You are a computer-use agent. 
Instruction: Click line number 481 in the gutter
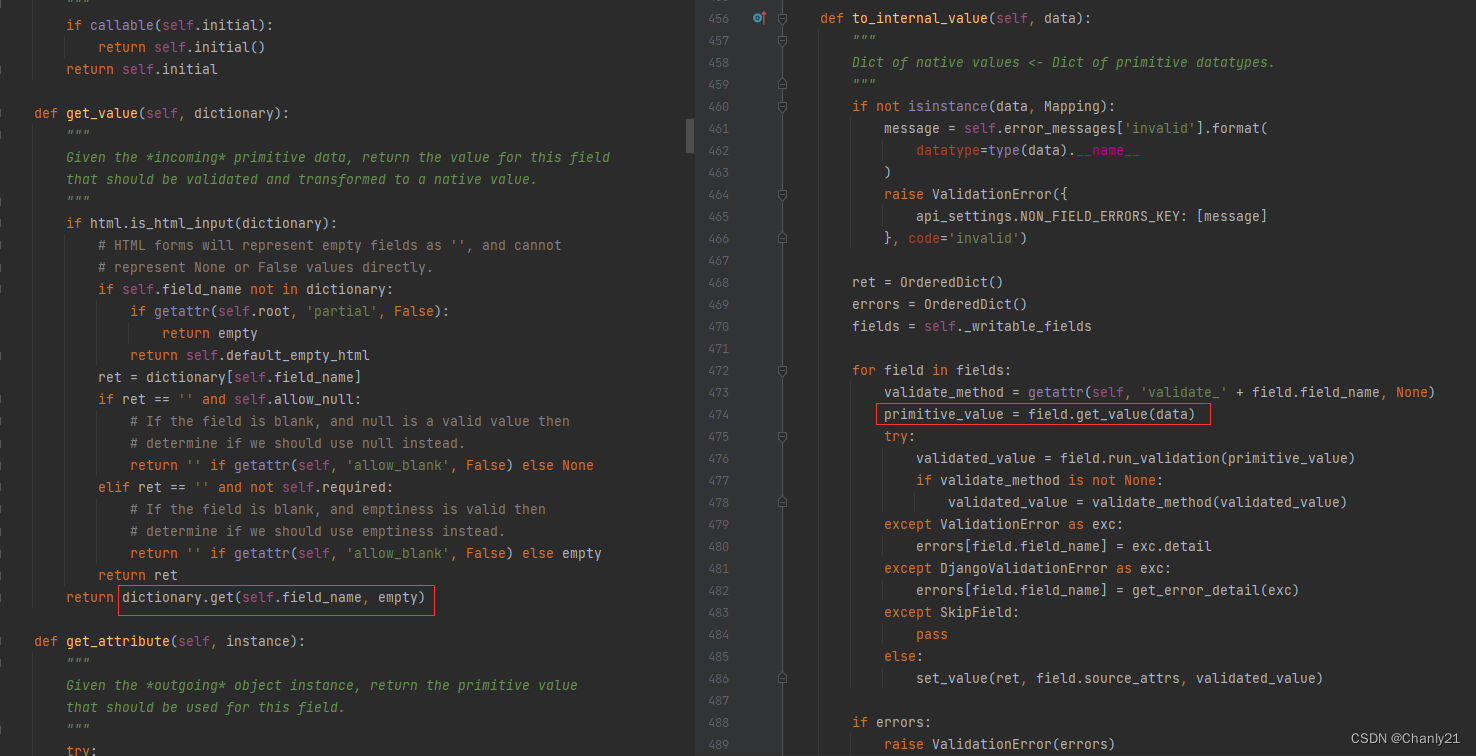tap(718, 568)
